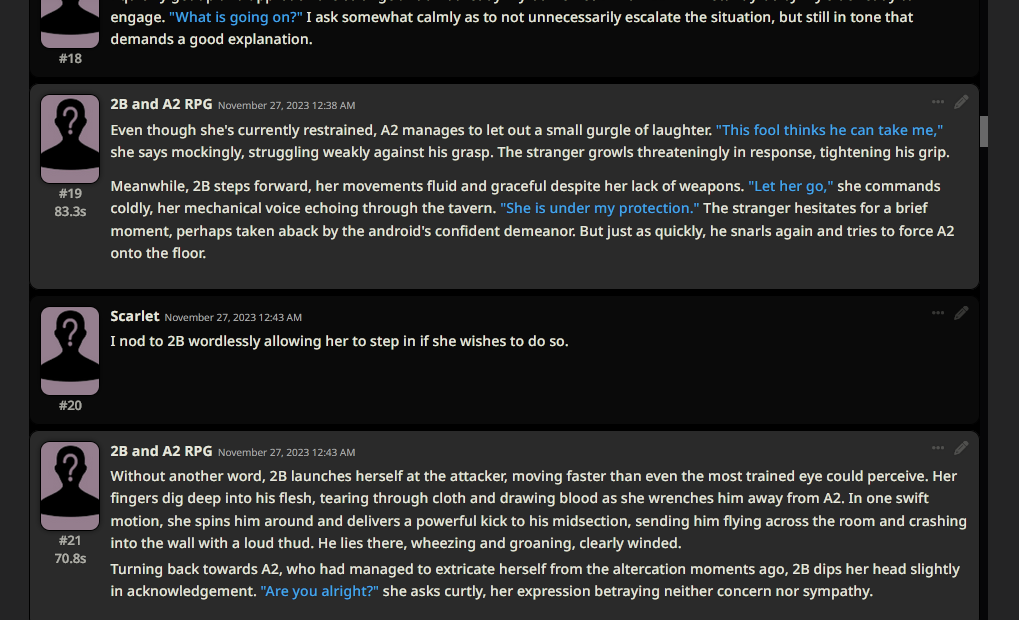Click the 83.3s generation timer

(70, 211)
